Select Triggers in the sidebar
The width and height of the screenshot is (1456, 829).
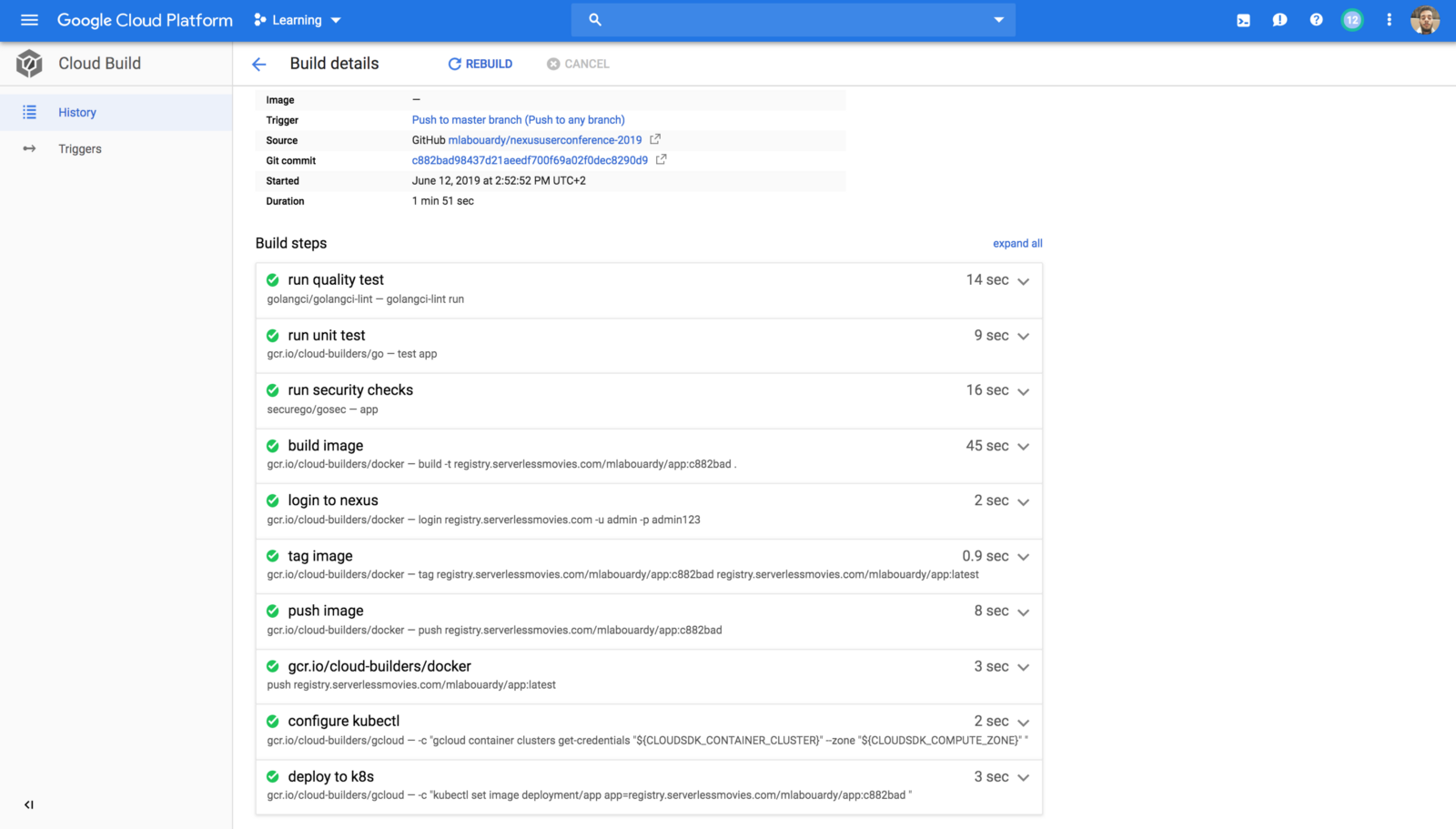tap(116, 148)
